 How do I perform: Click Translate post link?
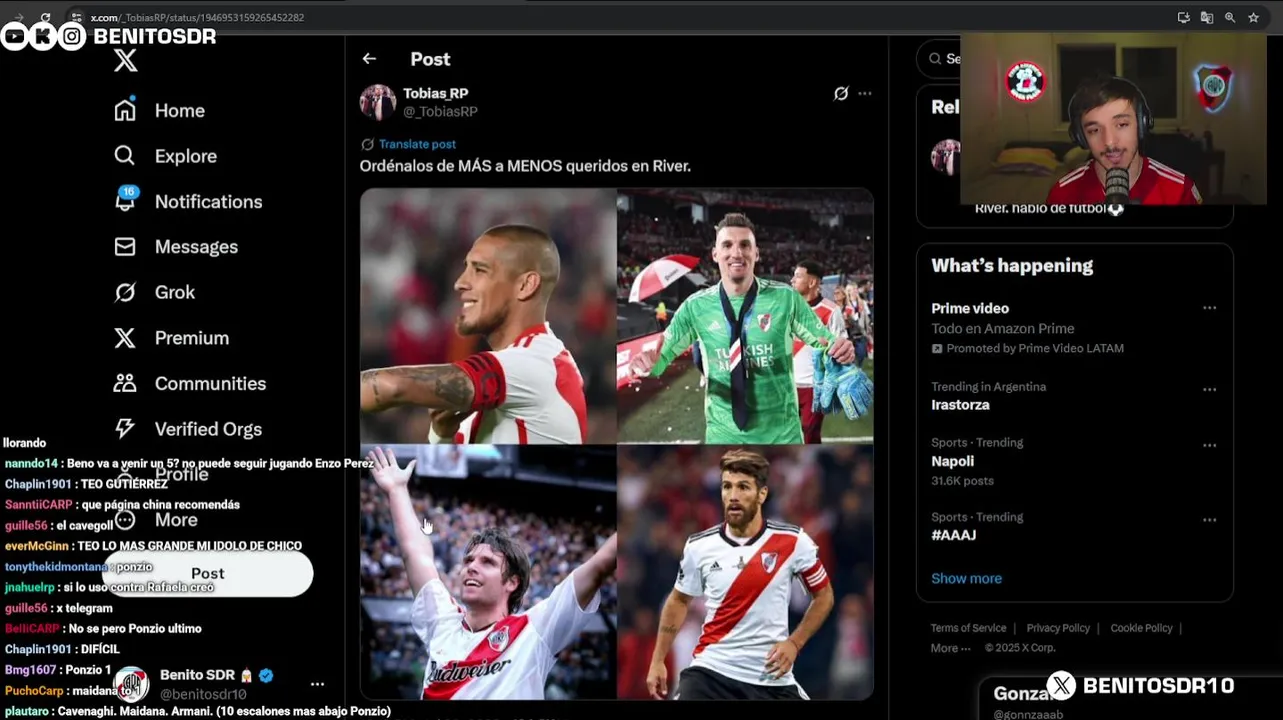pos(417,144)
